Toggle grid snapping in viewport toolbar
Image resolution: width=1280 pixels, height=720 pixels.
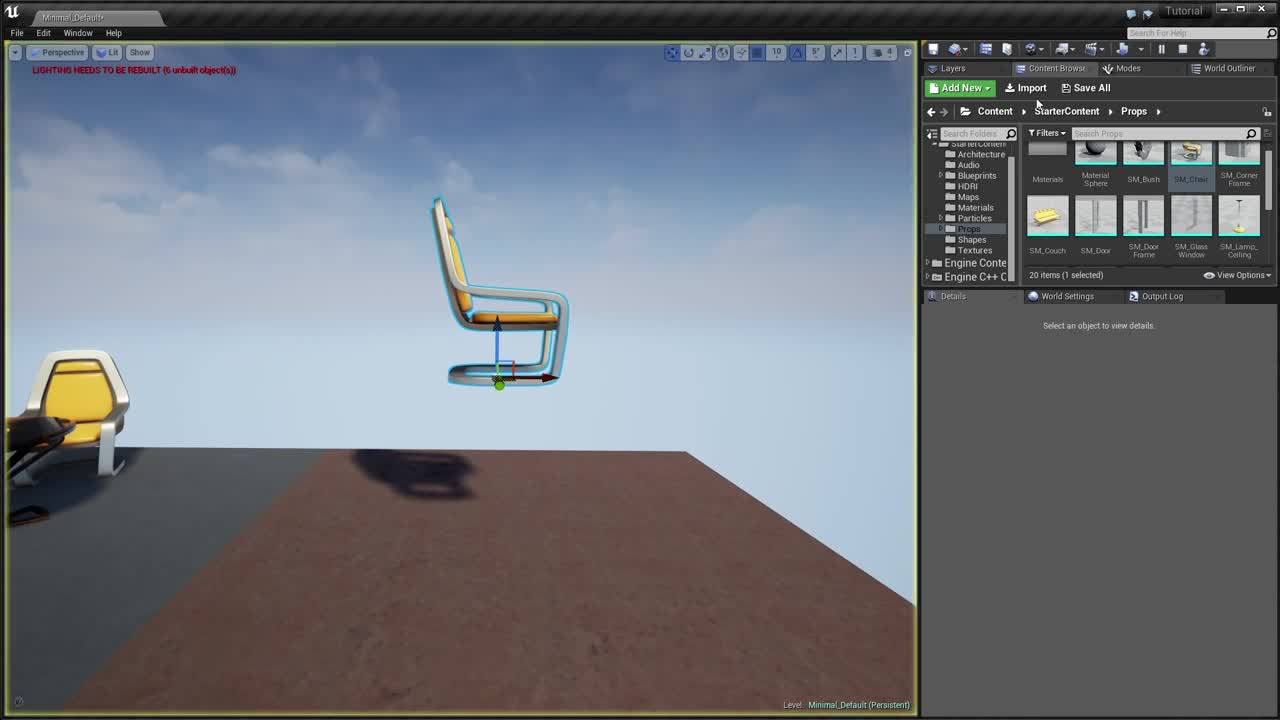pos(757,52)
